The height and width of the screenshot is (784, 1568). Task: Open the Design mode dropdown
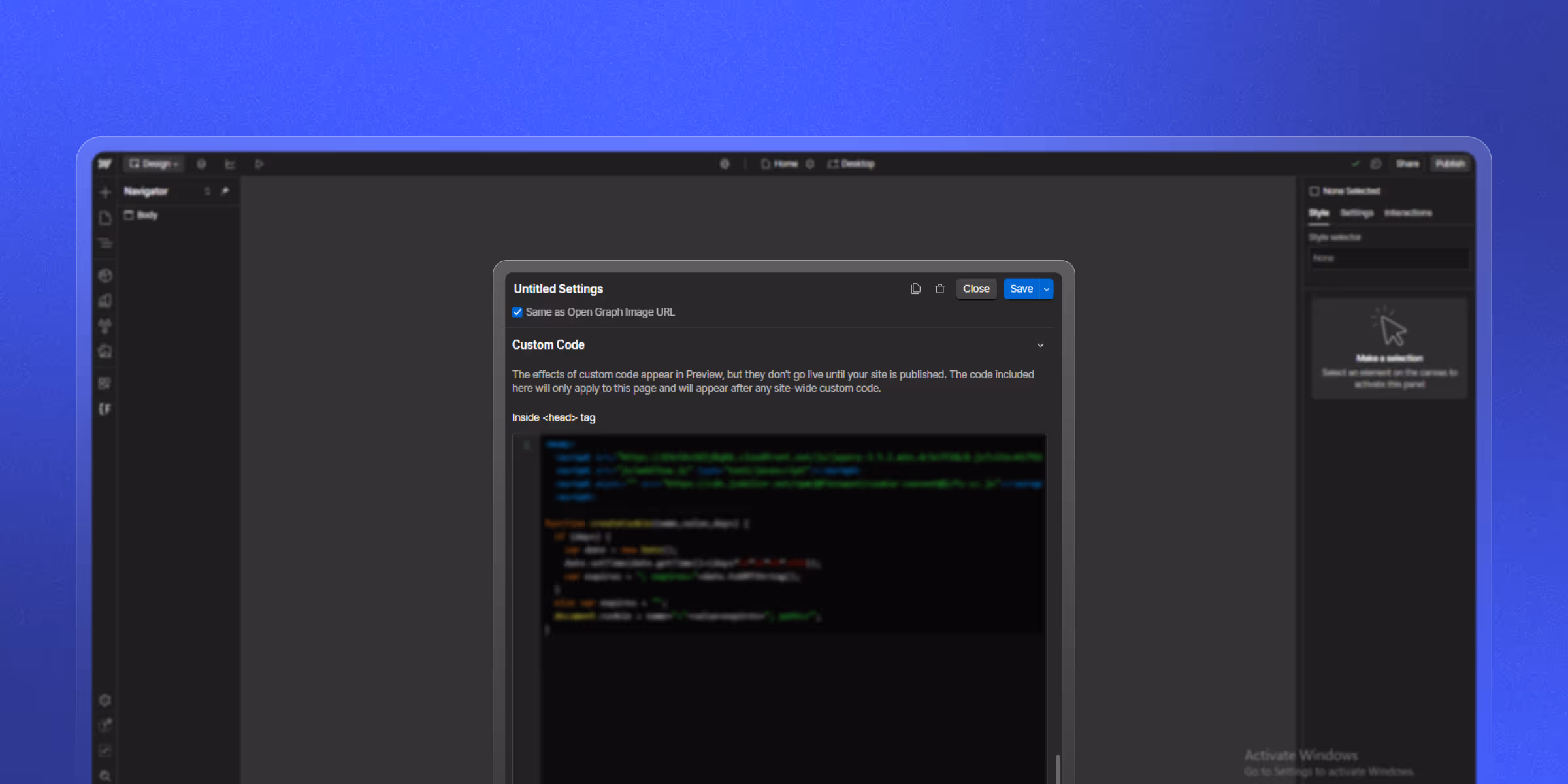(153, 164)
